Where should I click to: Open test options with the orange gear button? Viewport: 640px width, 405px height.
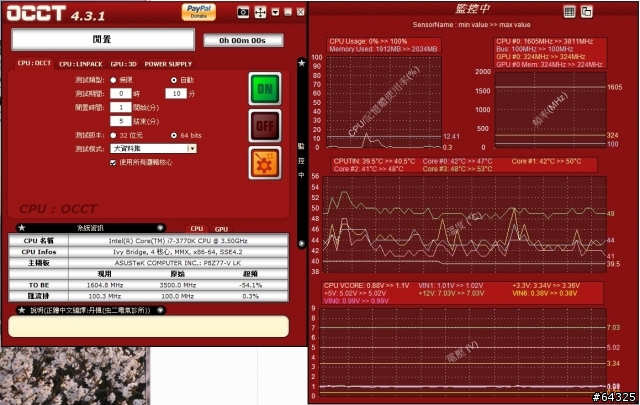tap(265, 163)
